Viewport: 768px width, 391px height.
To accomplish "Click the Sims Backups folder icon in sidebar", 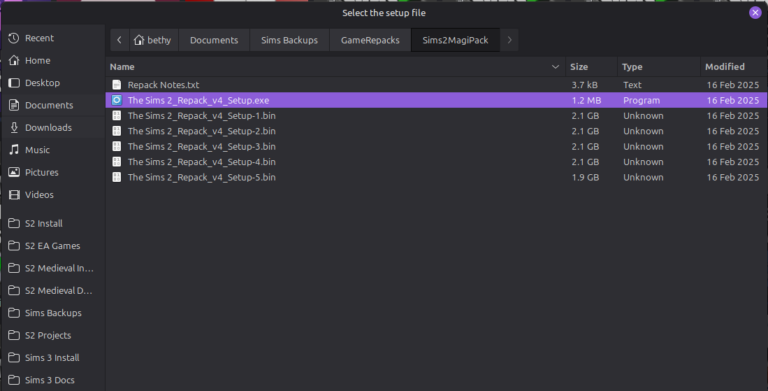I will [14, 313].
